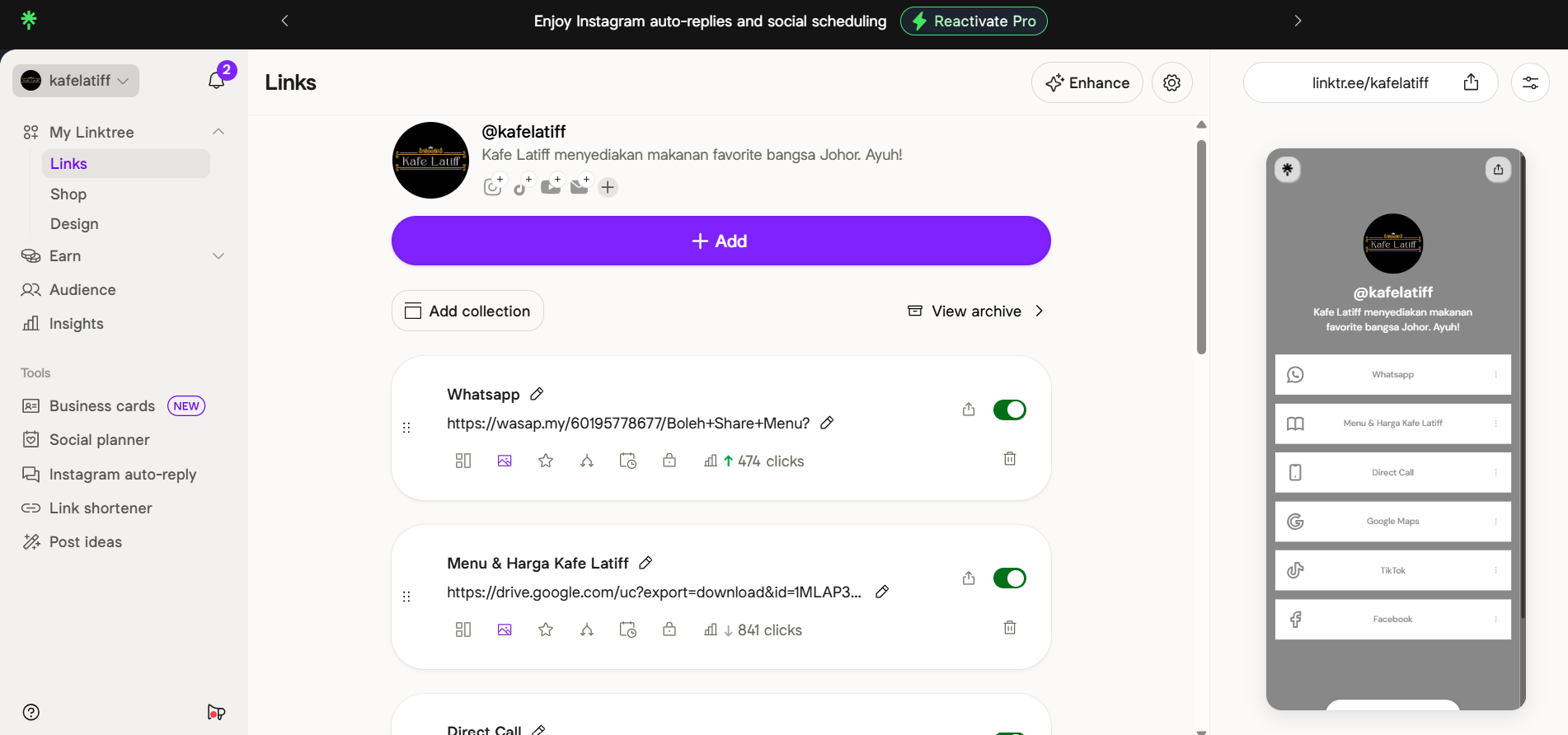Delete the Menu & Harga Kafe Latiff link
The height and width of the screenshot is (735, 1568).
tap(1010, 627)
